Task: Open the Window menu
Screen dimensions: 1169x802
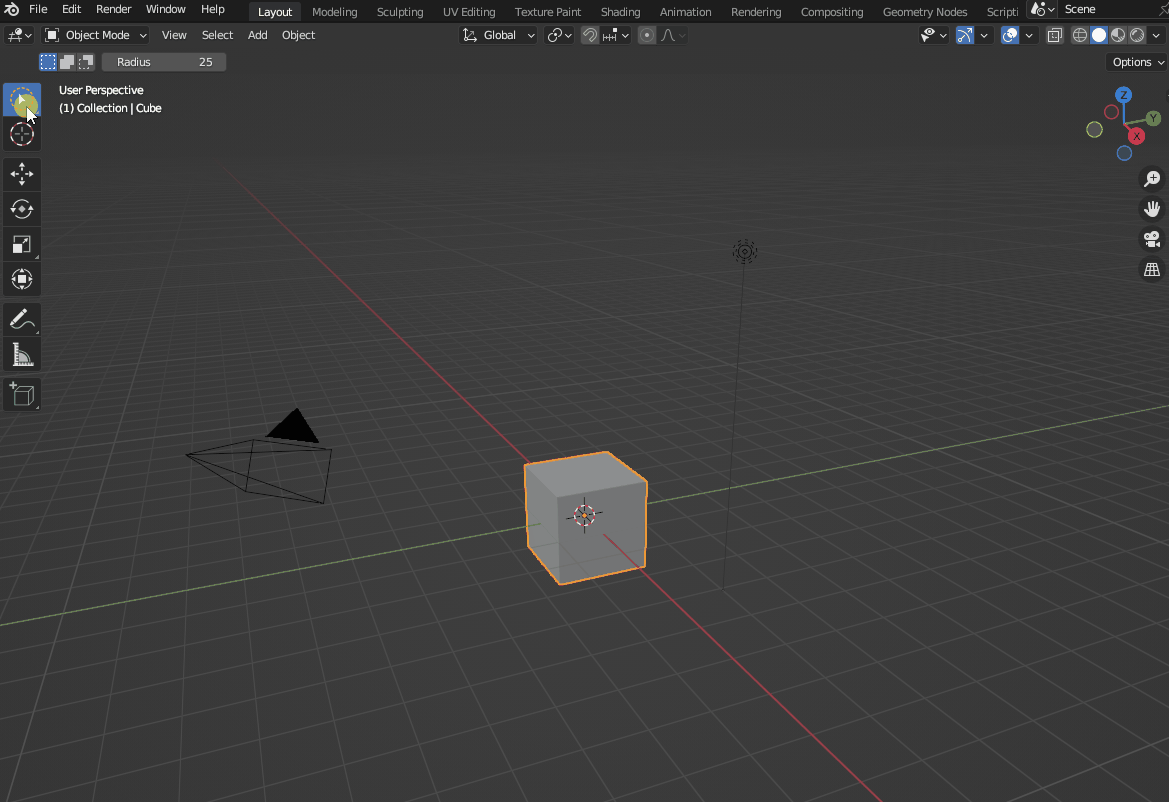Action: click(166, 10)
